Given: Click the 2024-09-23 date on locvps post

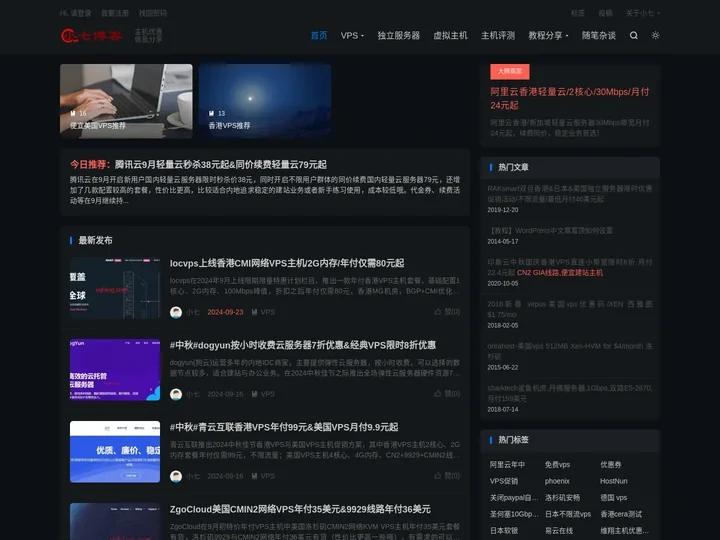Looking at the screenshot, I should [225, 312].
